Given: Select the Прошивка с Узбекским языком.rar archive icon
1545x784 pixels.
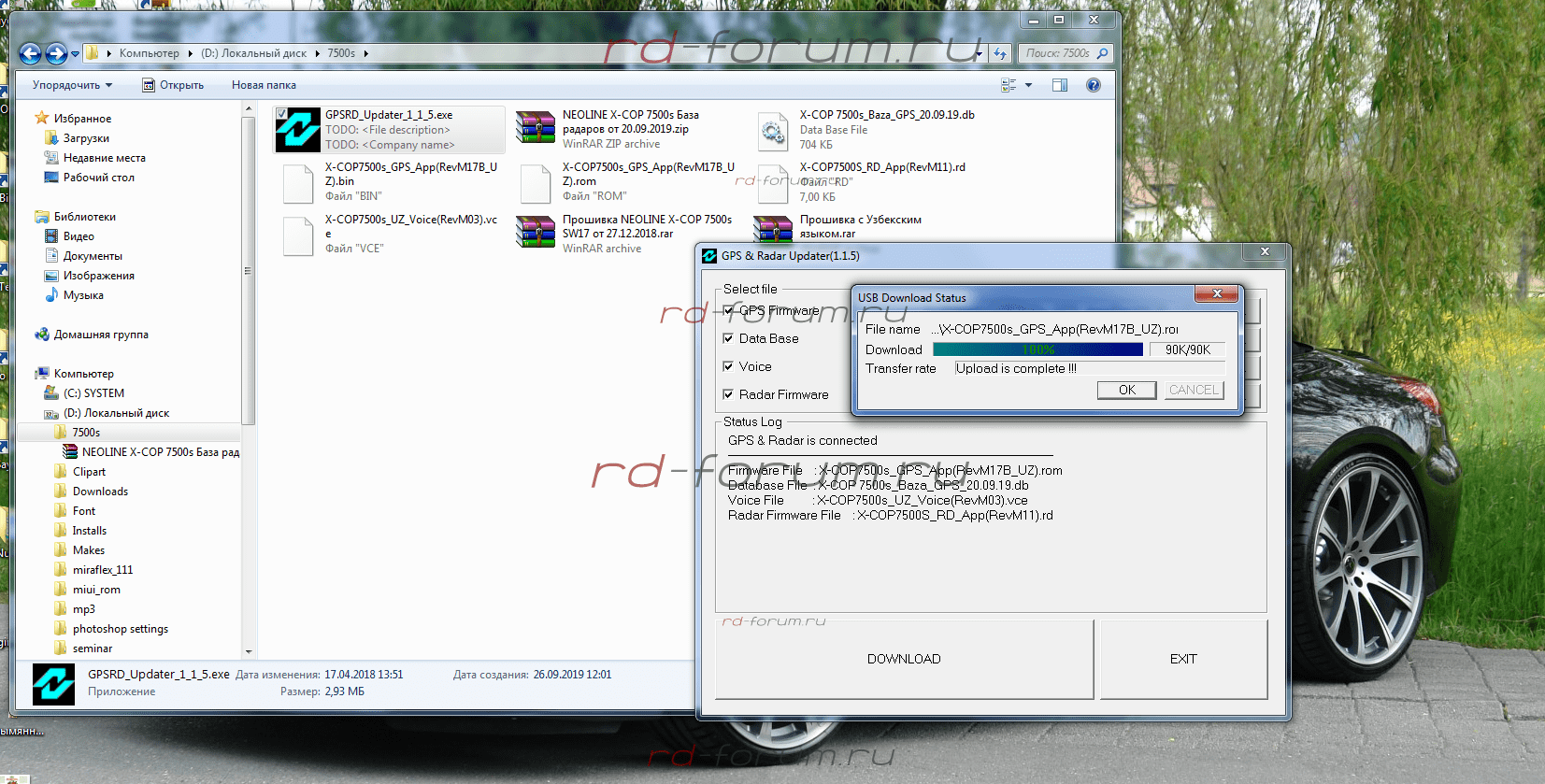Looking at the screenshot, I should click(x=773, y=229).
